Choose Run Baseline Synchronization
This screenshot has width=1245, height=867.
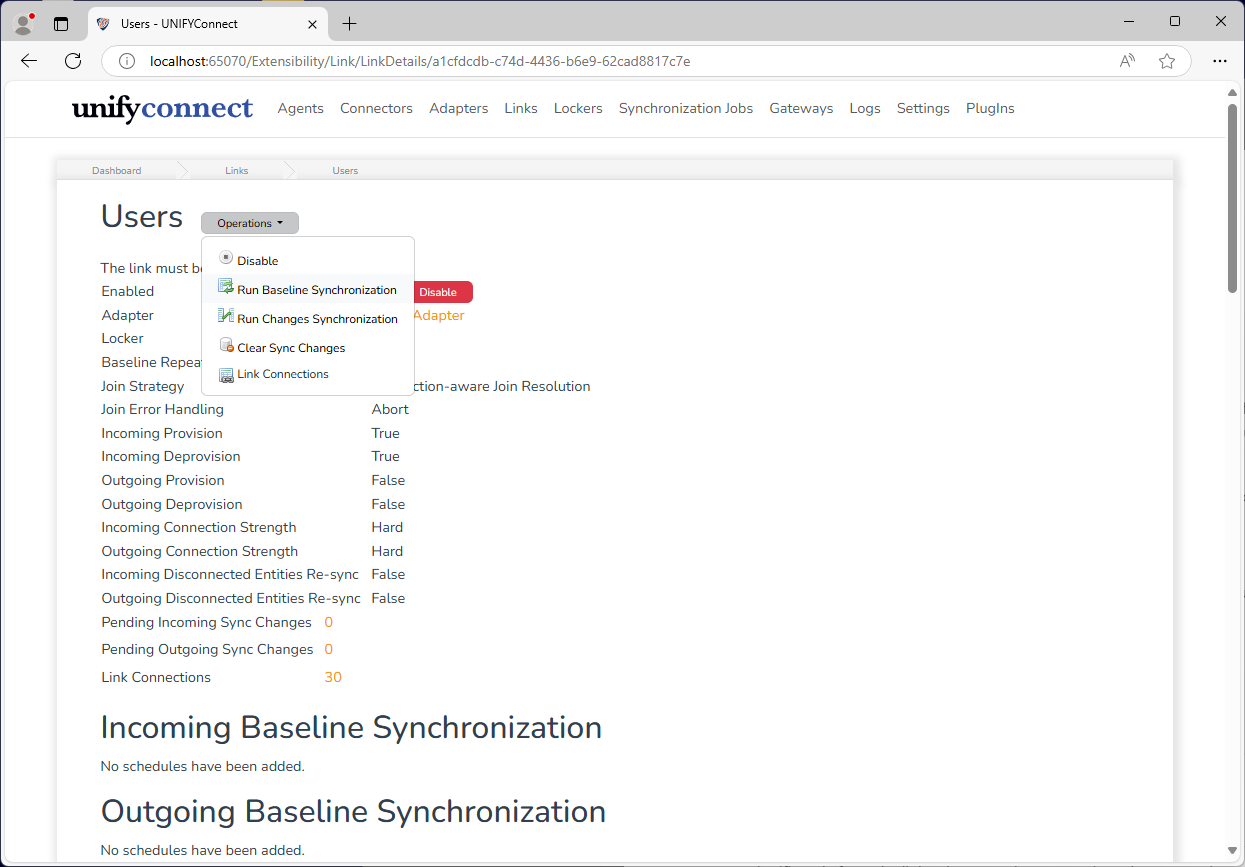pyautogui.click(x=308, y=289)
